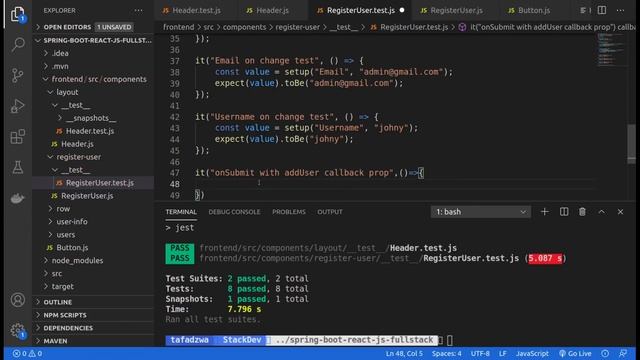Open the Source Control view
This screenshot has width=640, height=360.
pos(18,75)
